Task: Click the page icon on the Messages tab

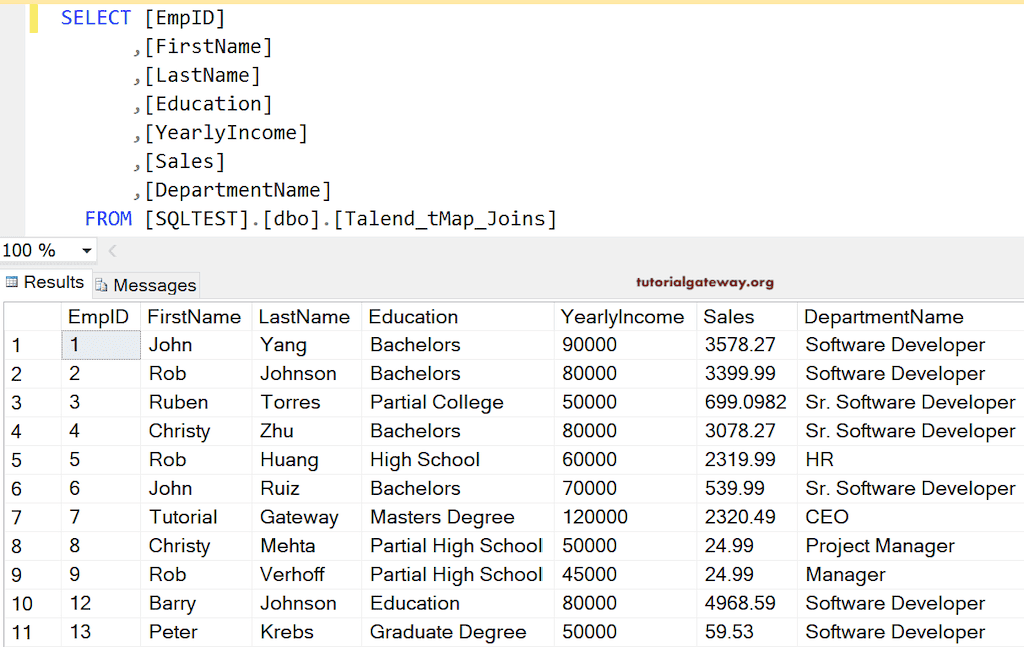Action: [101, 286]
